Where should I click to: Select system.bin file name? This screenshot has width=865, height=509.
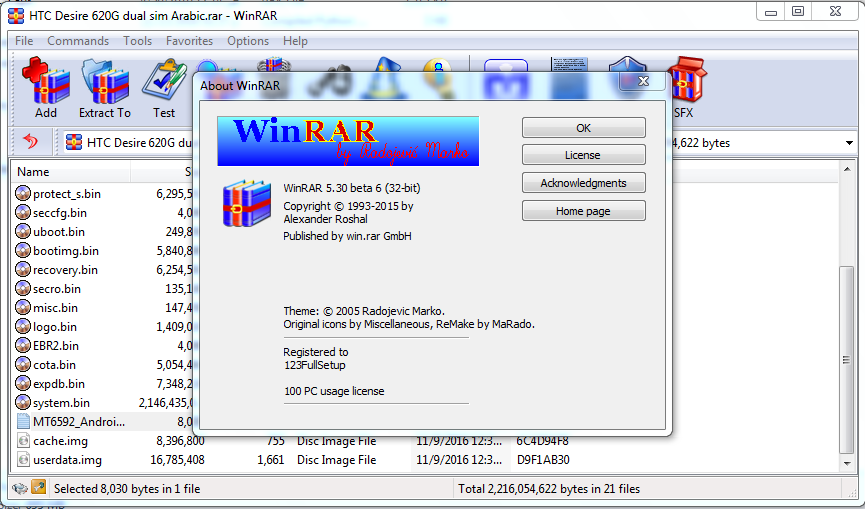click(x=61, y=403)
